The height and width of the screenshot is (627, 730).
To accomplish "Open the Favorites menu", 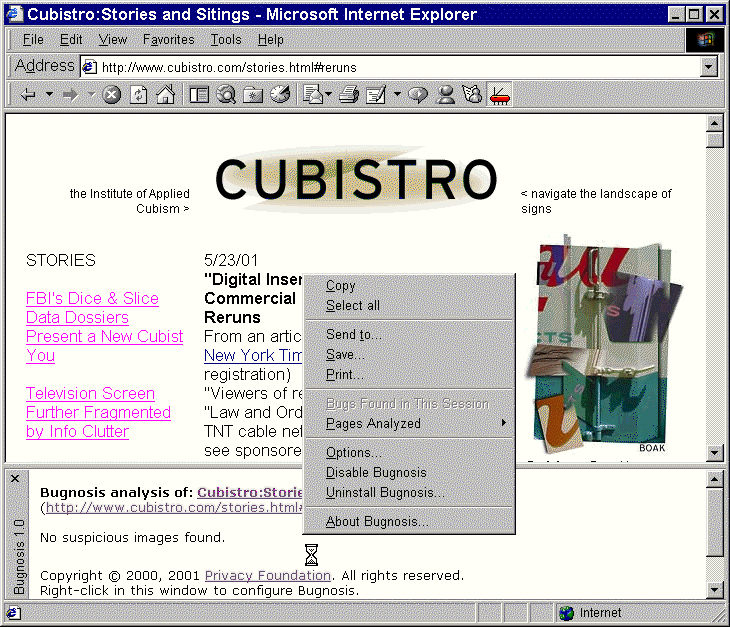I will click(x=168, y=39).
